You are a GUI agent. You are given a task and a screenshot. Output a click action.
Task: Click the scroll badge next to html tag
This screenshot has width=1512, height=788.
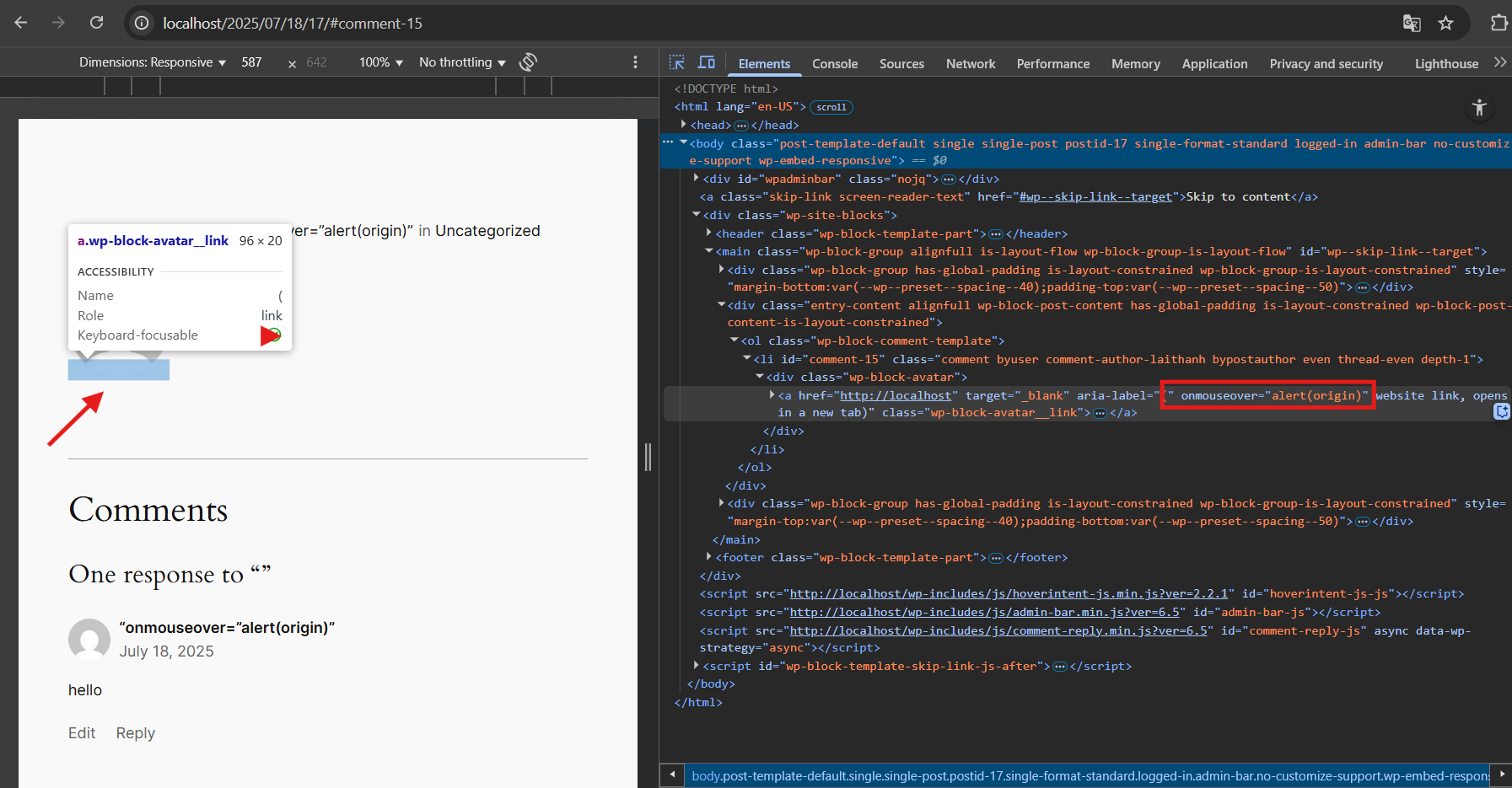click(831, 107)
